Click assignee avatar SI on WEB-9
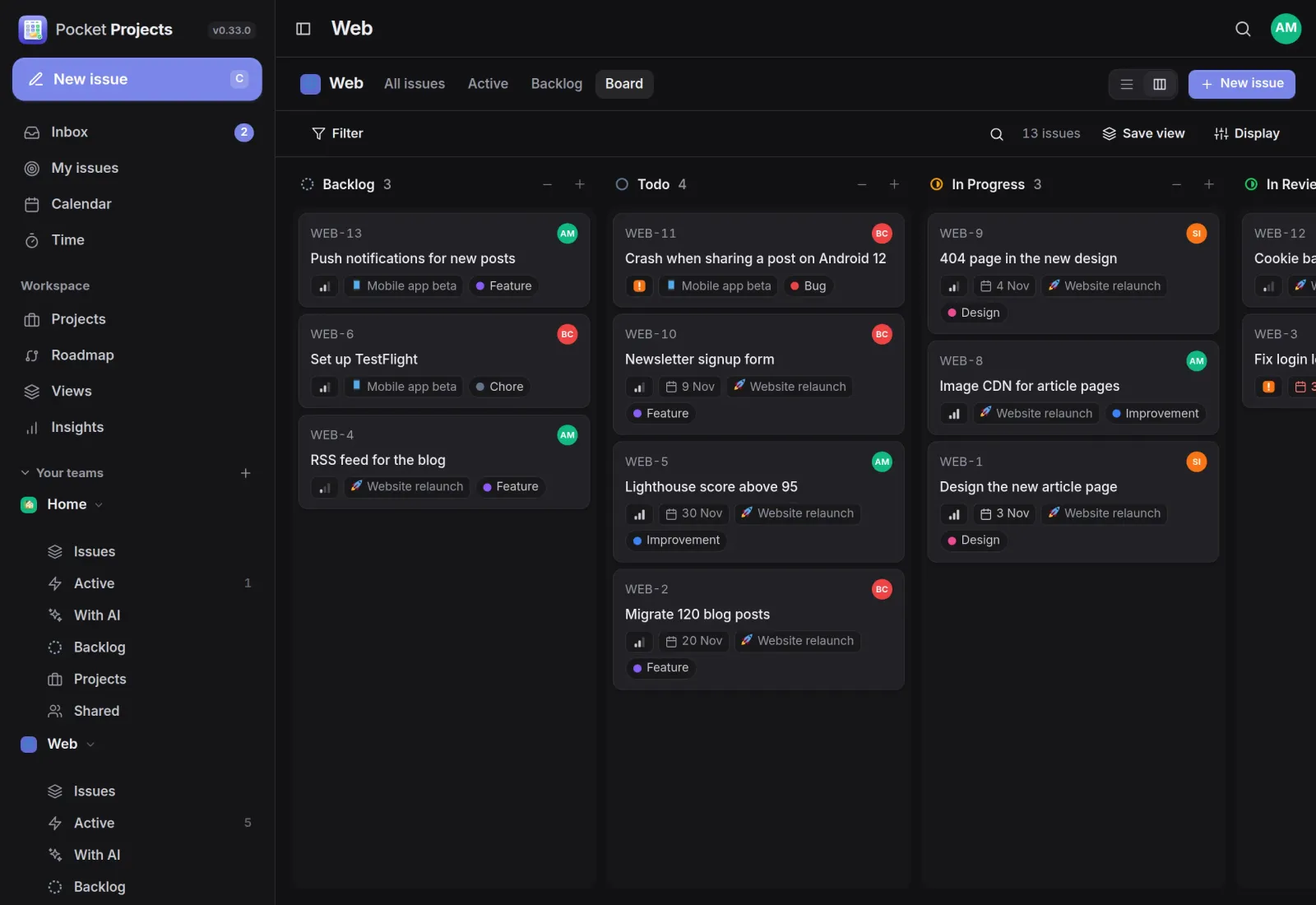The width and height of the screenshot is (1316, 905). point(1197,234)
